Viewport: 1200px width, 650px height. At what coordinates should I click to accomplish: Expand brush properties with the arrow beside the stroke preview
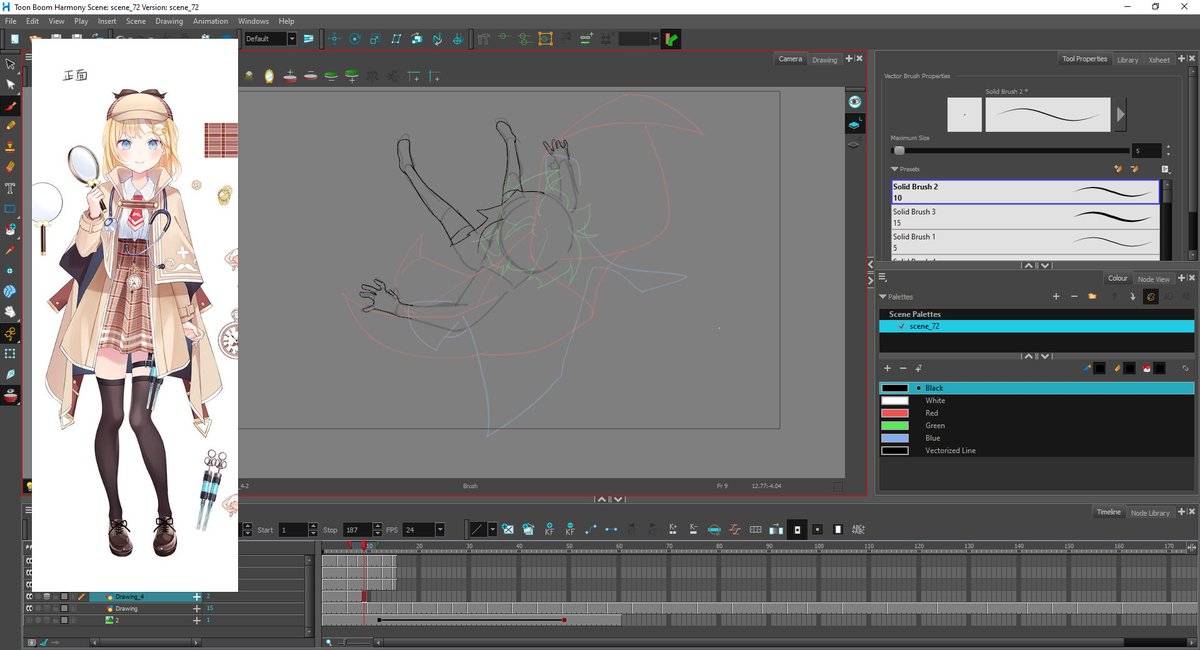pyautogui.click(x=1121, y=115)
